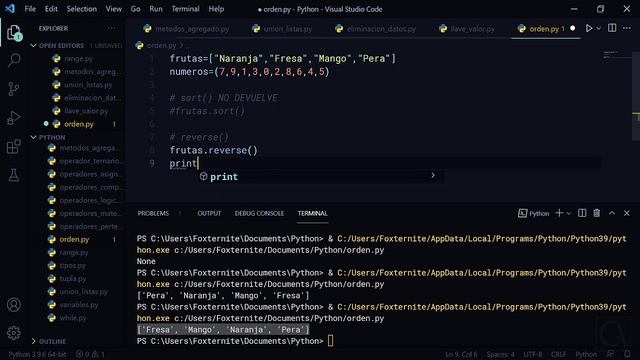Viewport: 640px width, 360px height.
Task: Switch to llave_valor.py editor tab
Action: click(467, 29)
